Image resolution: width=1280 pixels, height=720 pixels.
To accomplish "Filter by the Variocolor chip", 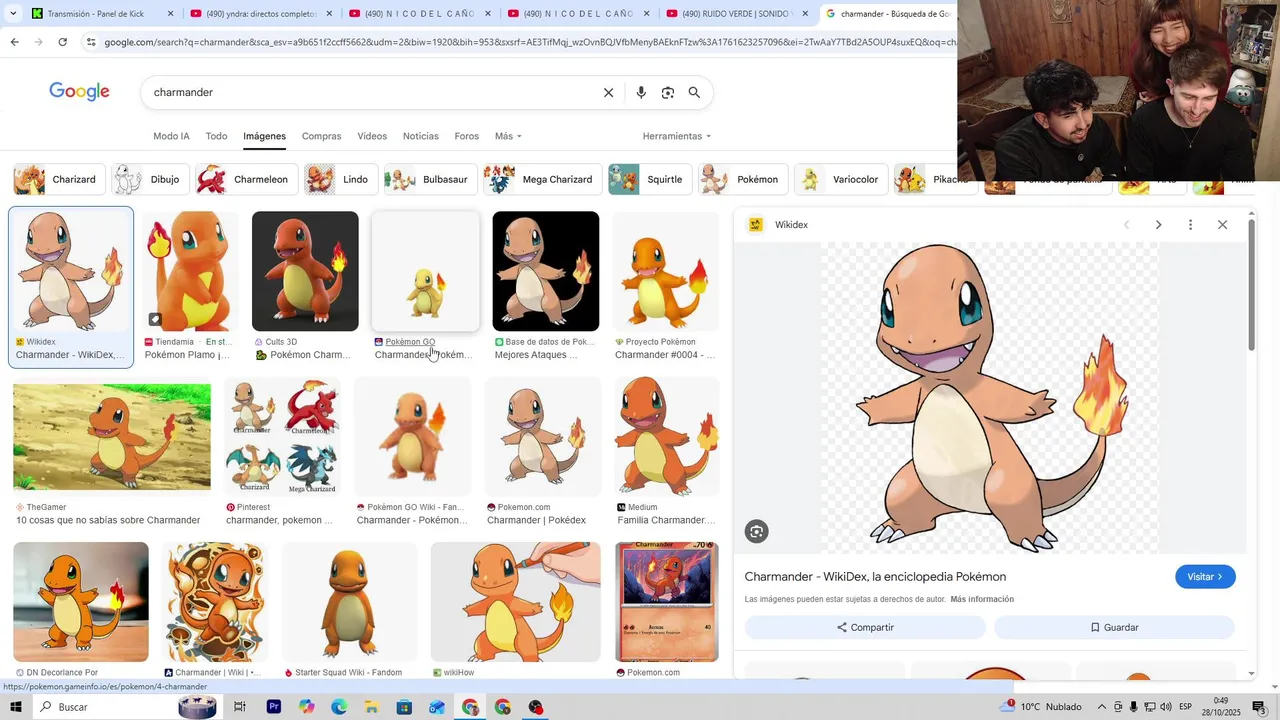I will pos(840,180).
